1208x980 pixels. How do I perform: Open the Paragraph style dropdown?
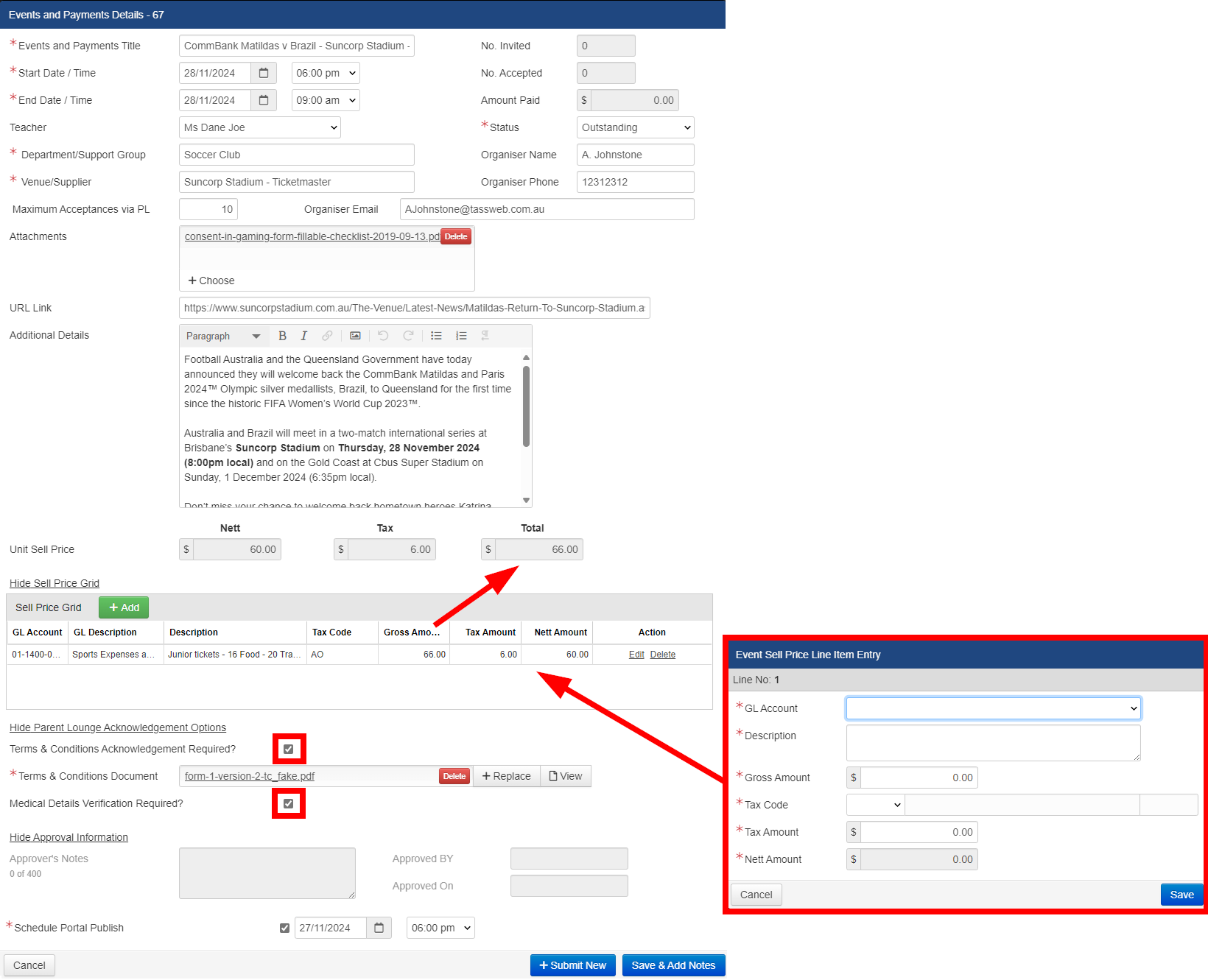click(x=223, y=336)
